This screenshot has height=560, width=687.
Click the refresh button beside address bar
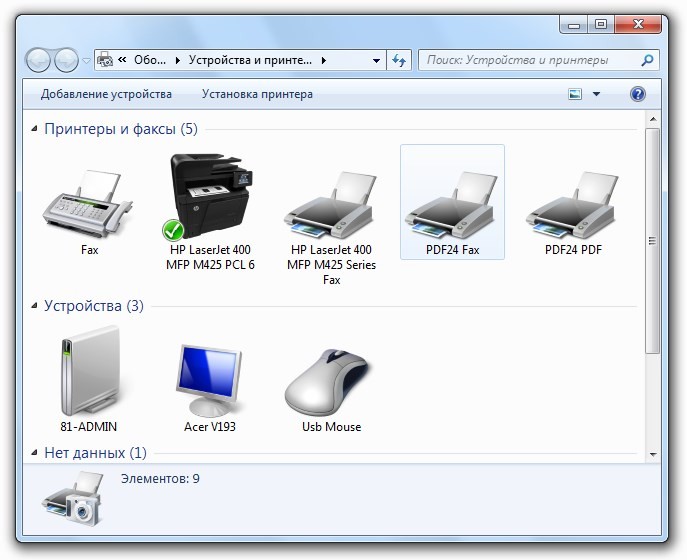click(400, 60)
